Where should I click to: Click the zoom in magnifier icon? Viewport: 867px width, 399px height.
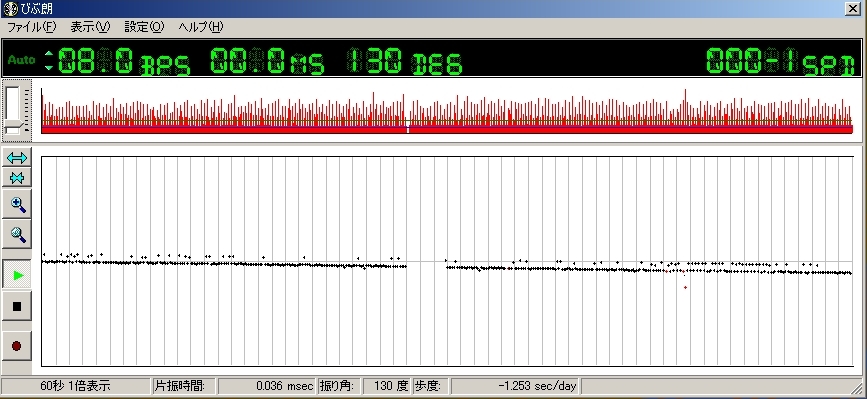tap(17, 204)
